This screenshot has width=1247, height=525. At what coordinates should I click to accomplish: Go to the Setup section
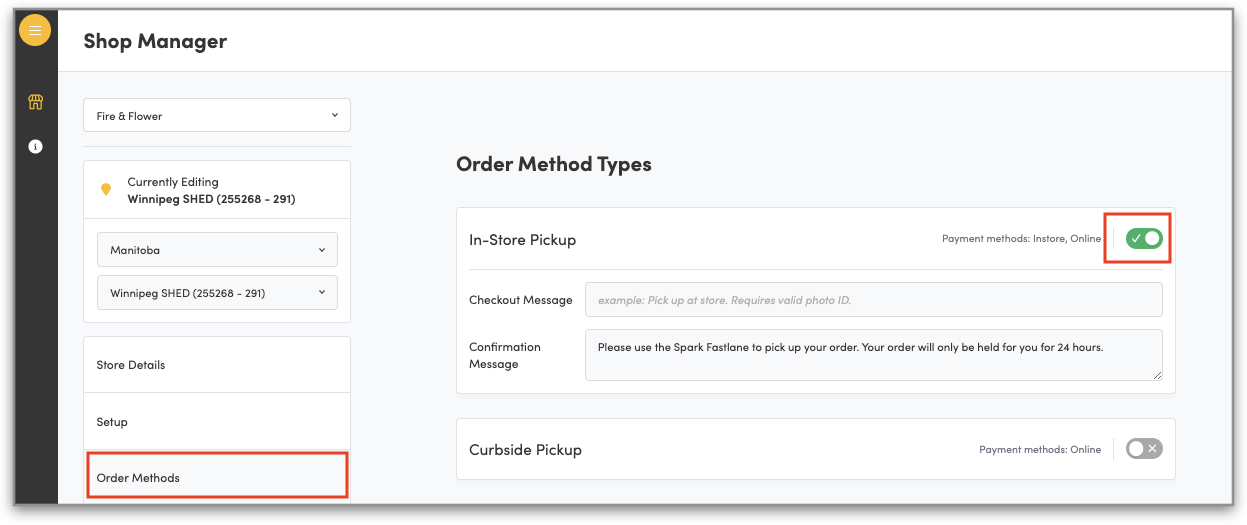click(217, 422)
